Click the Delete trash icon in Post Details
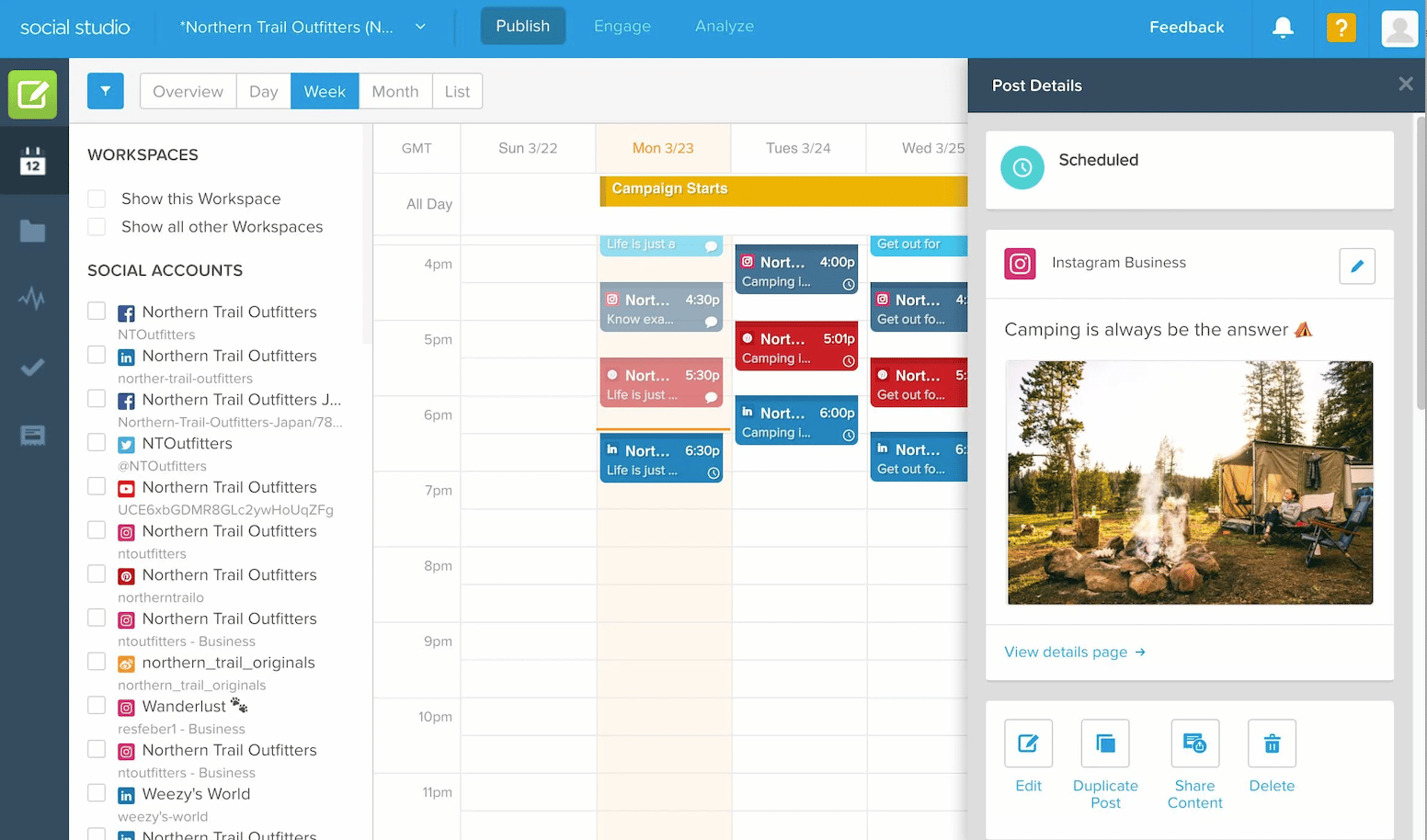This screenshot has height=840, width=1427. (x=1272, y=744)
